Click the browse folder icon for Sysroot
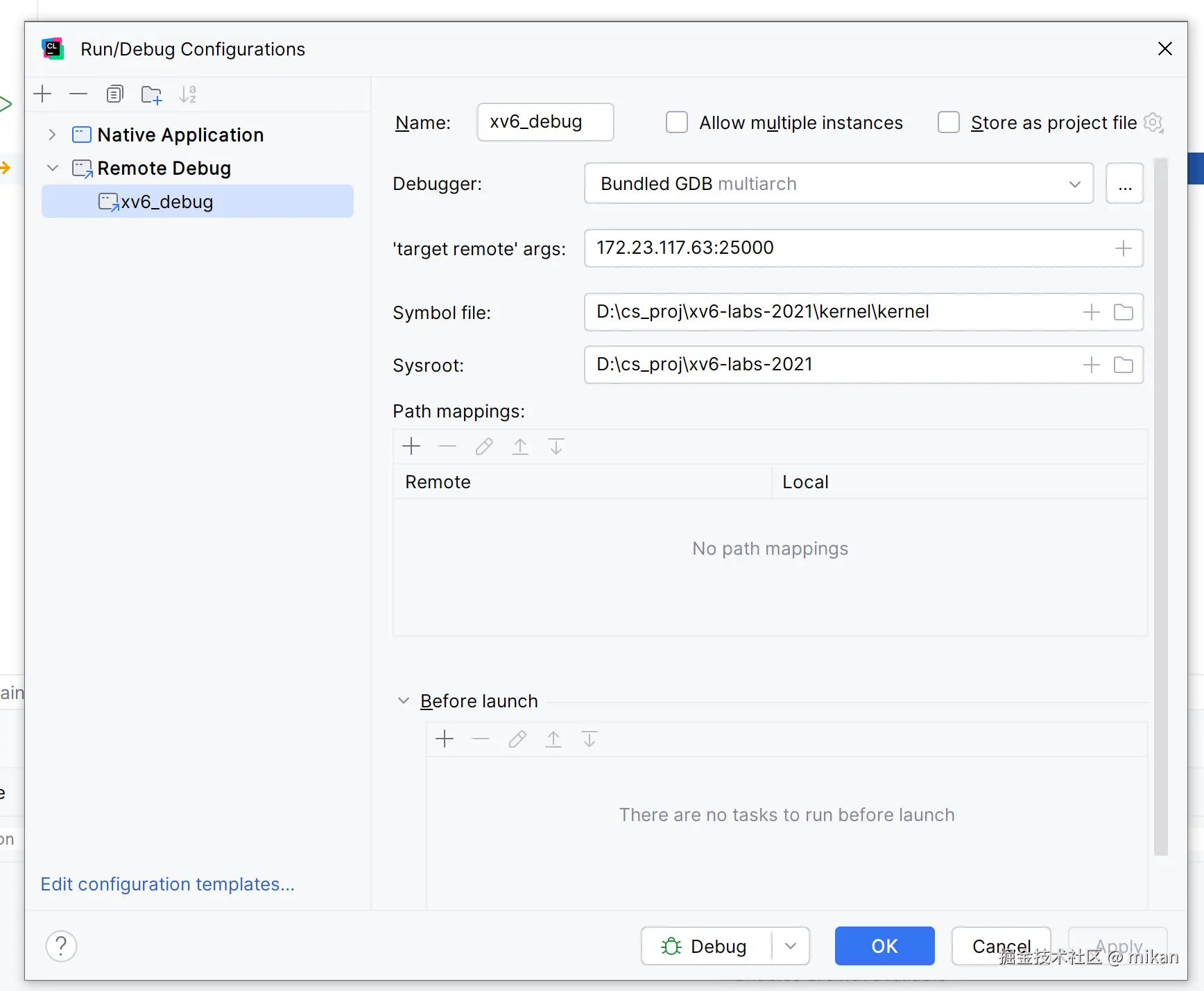The image size is (1204, 991). [x=1123, y=365]
